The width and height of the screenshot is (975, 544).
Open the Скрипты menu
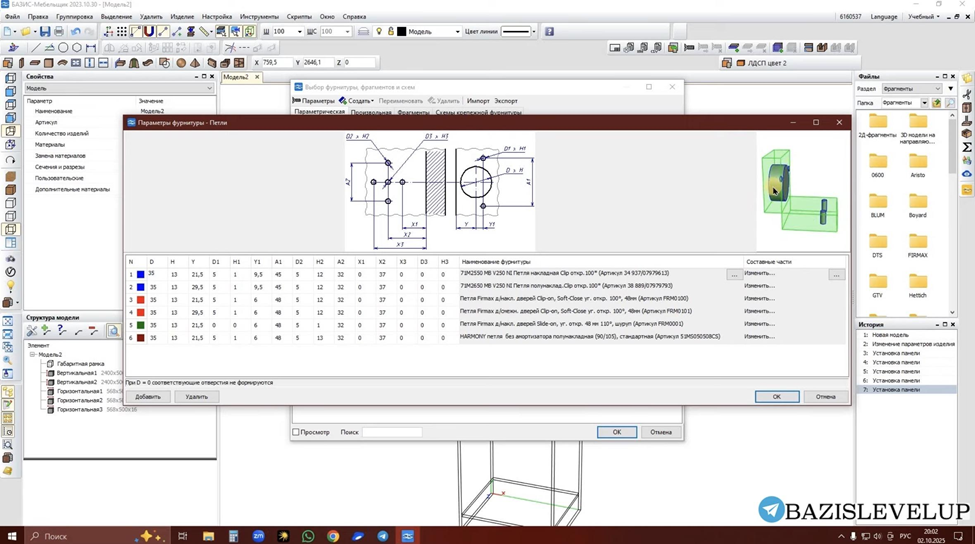[299, 17]
